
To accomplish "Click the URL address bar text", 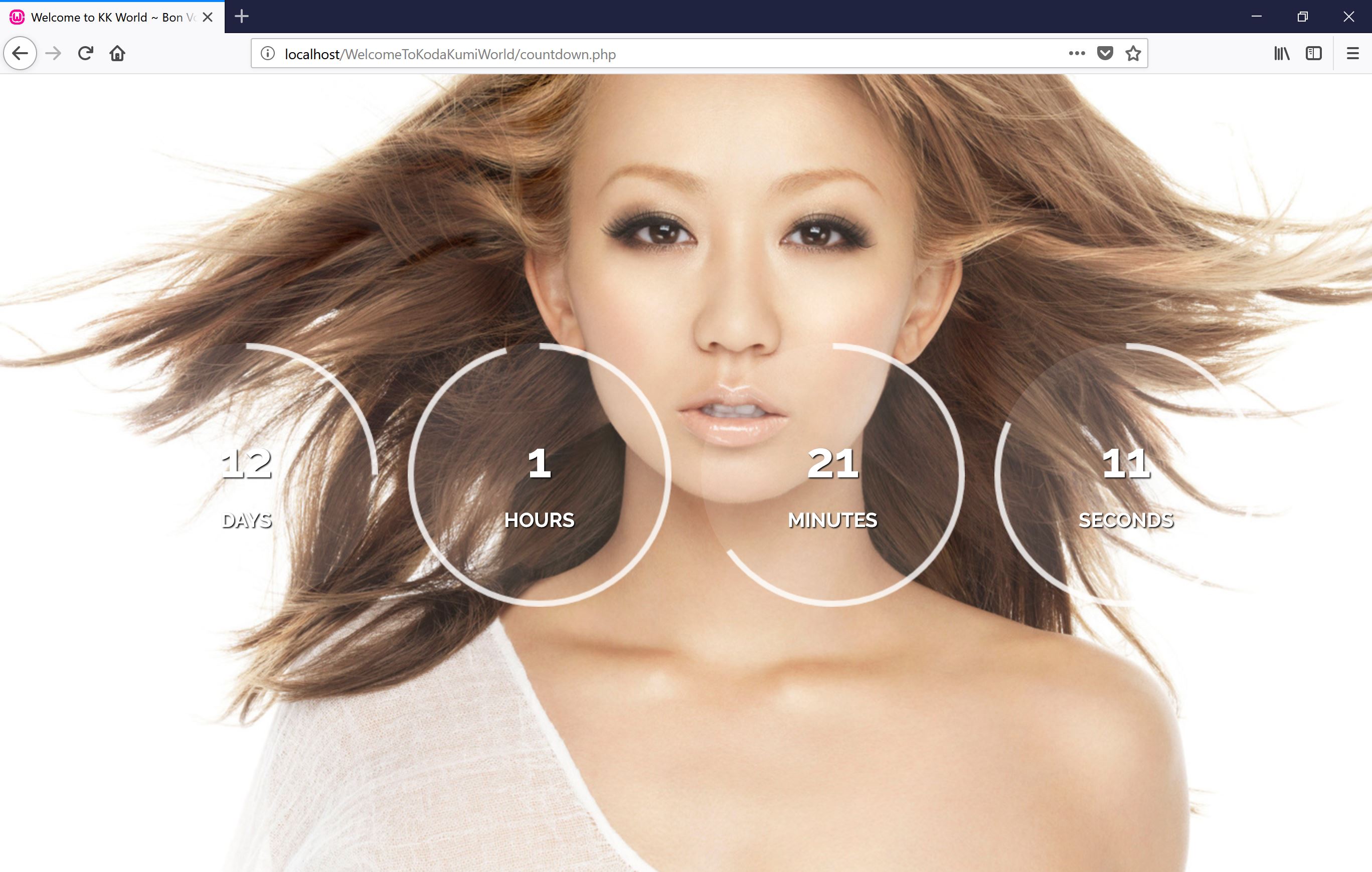I will (x=450, y=54).
